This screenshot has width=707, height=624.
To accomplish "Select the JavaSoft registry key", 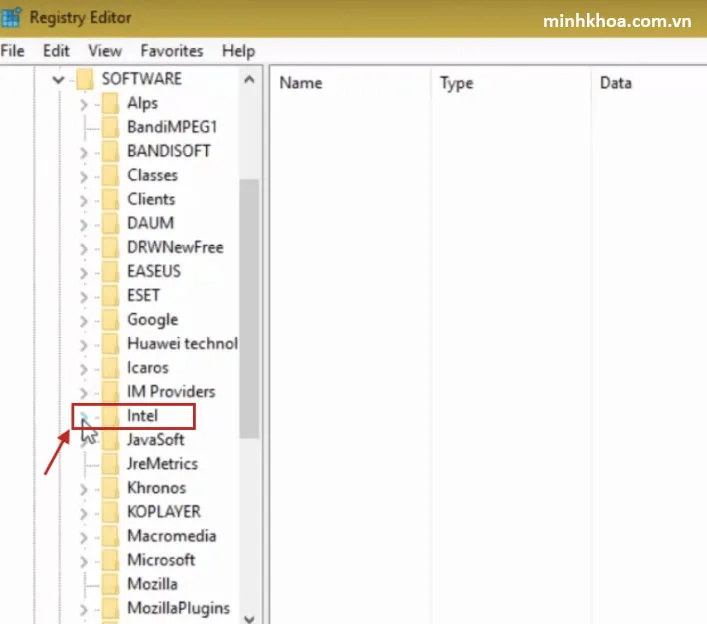I will click(x=155, y=440).
